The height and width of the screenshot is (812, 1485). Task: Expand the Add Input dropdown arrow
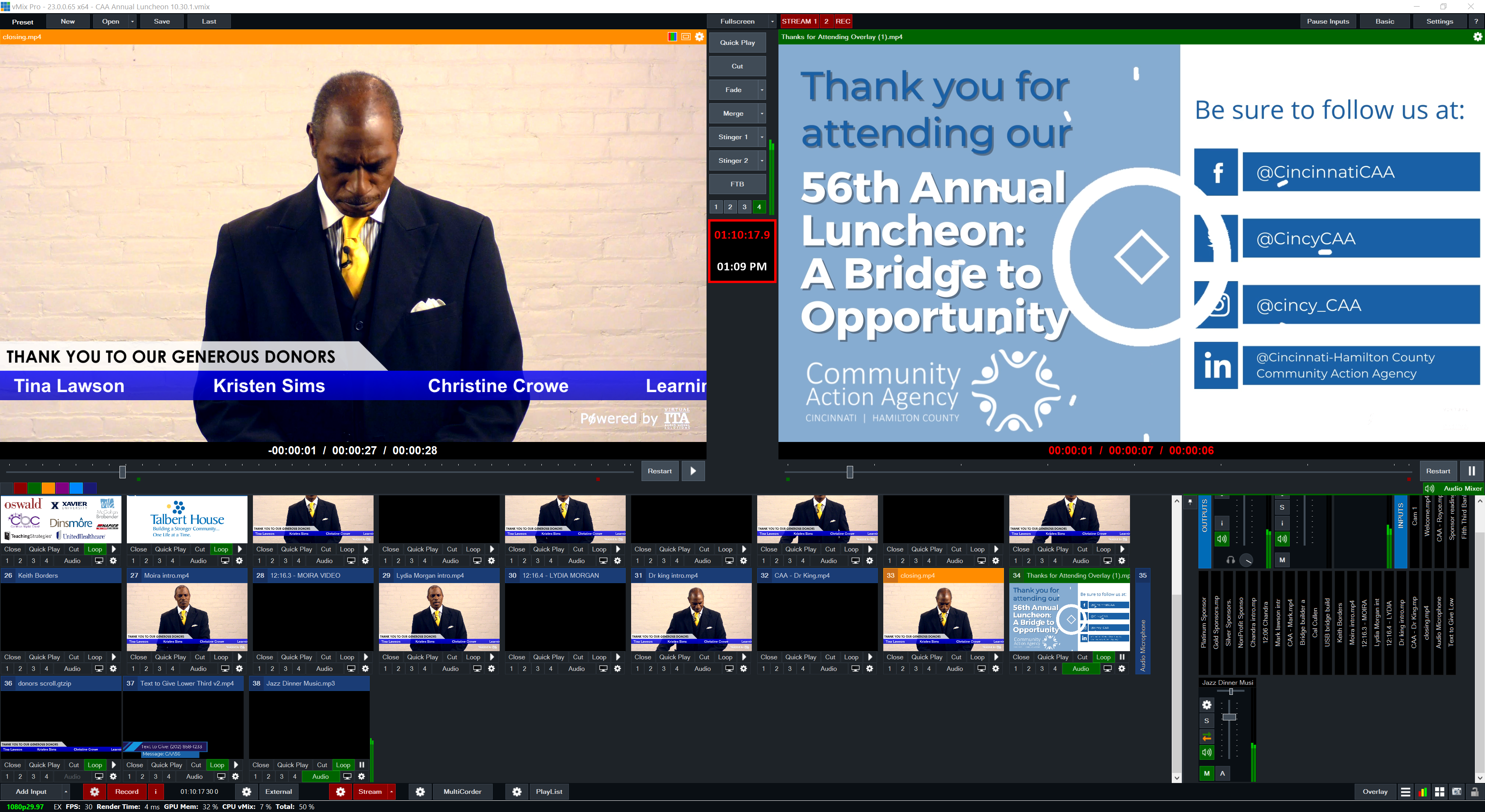pyautogui.click(x=66, y=791)
